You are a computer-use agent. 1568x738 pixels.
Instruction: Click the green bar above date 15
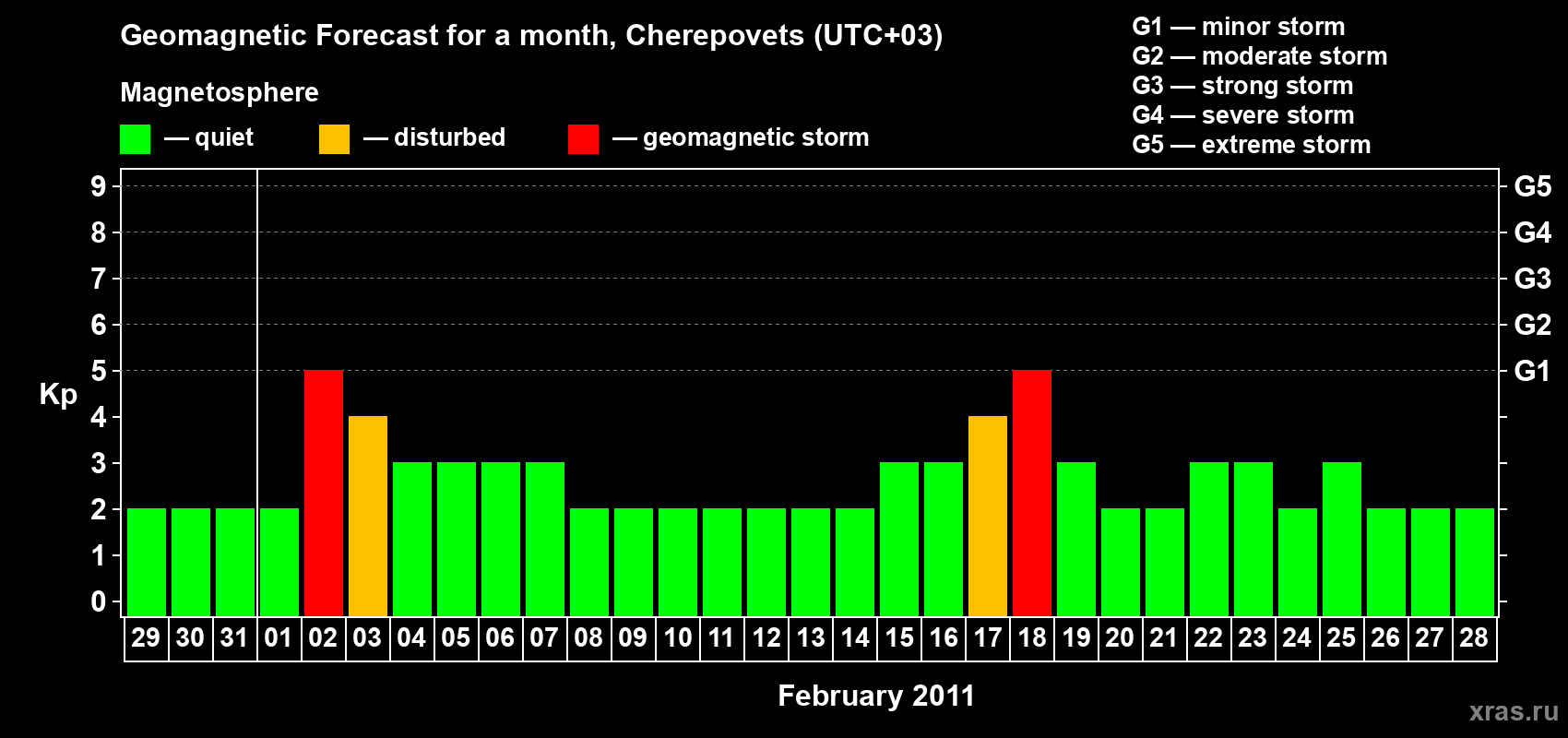(899, 540)
